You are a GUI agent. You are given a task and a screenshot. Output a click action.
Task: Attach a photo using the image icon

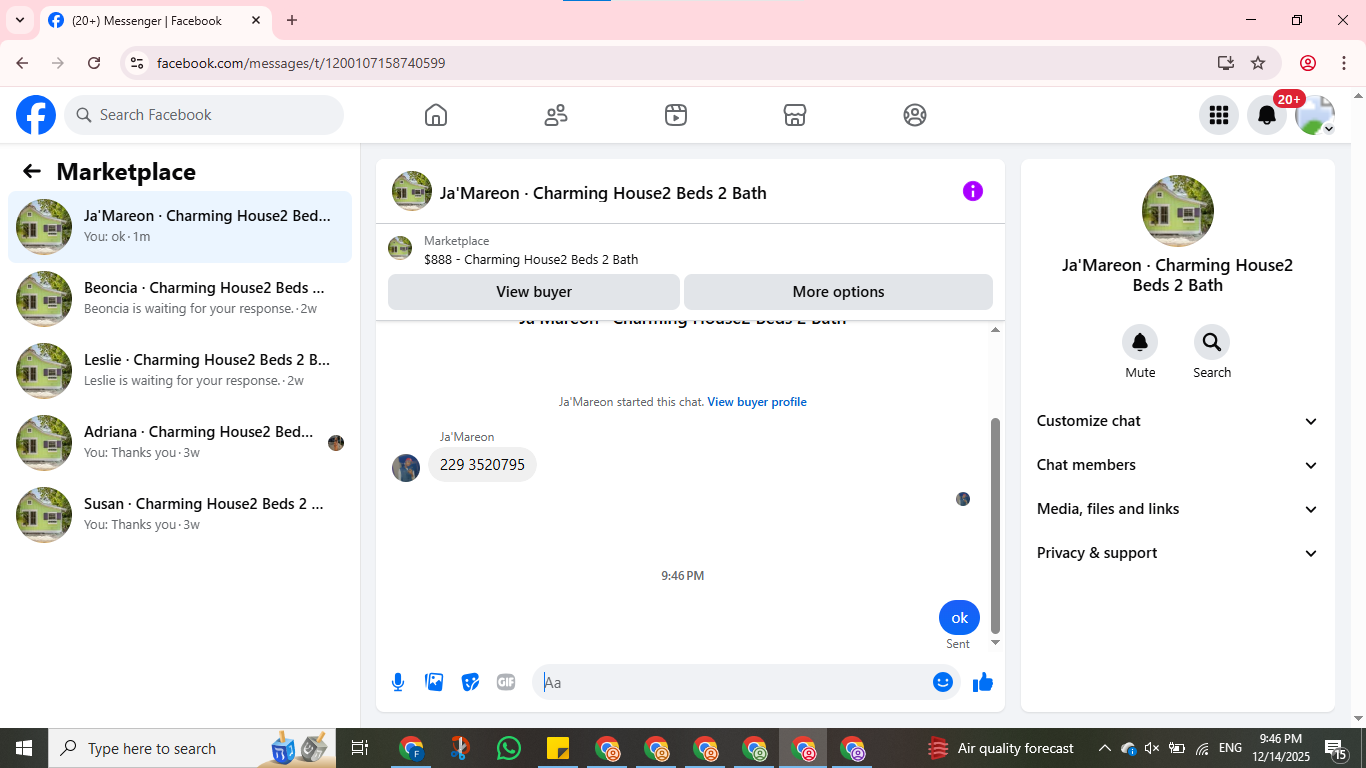[x=434, y=682]
